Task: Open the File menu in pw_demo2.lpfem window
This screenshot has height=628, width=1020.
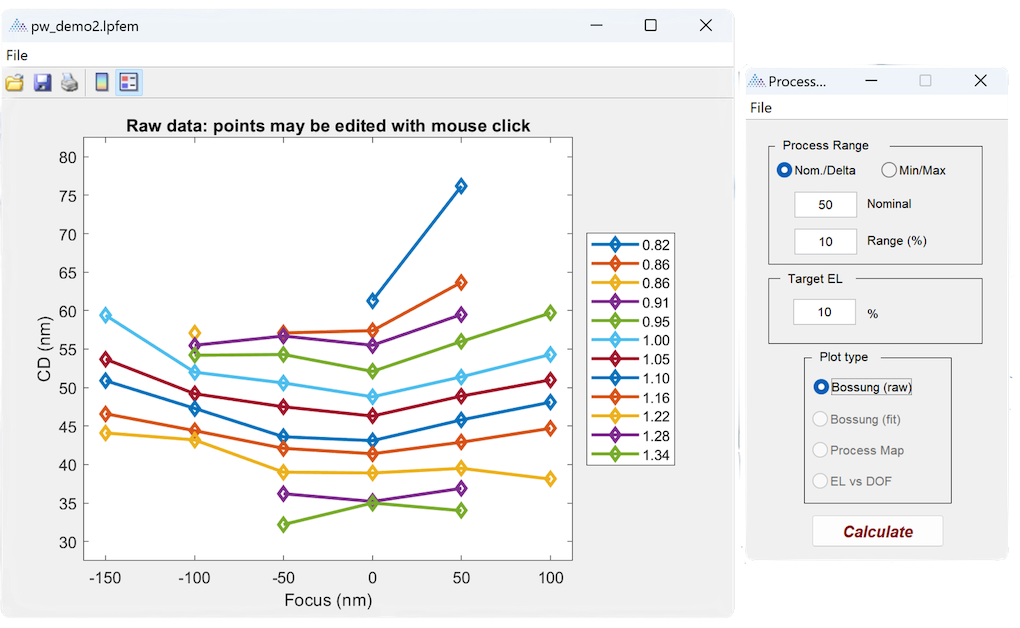Action: [x=17, y=55]
